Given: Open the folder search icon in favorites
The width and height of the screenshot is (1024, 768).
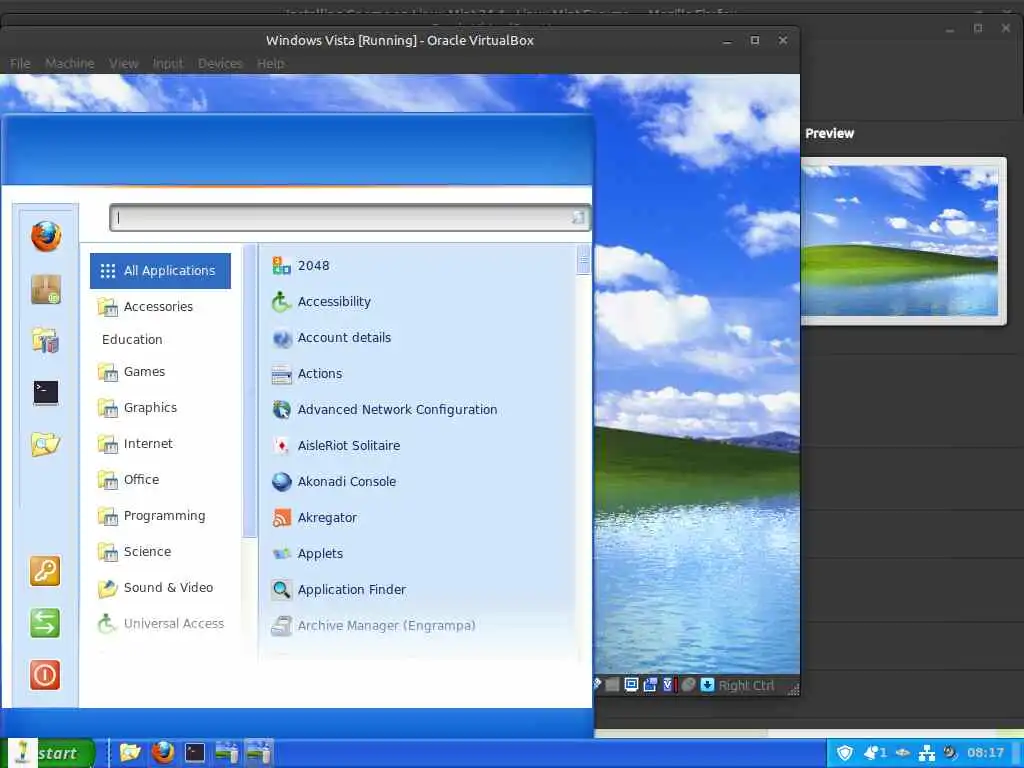Looking at the screenshot, I should (46, 445).
